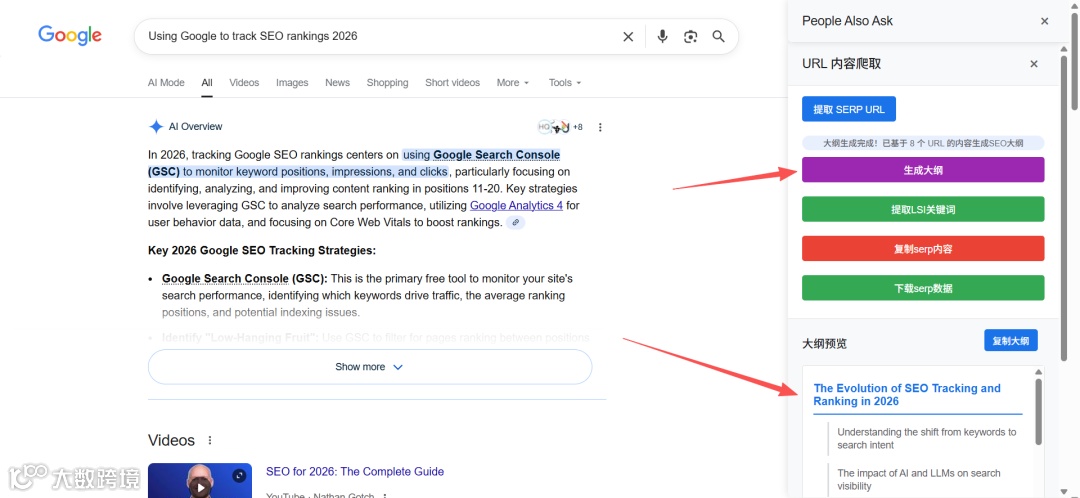Viewport: 1080px width, 498px height.
Task: Click the 提取 SERP URL button
Action: pos(849,109)
